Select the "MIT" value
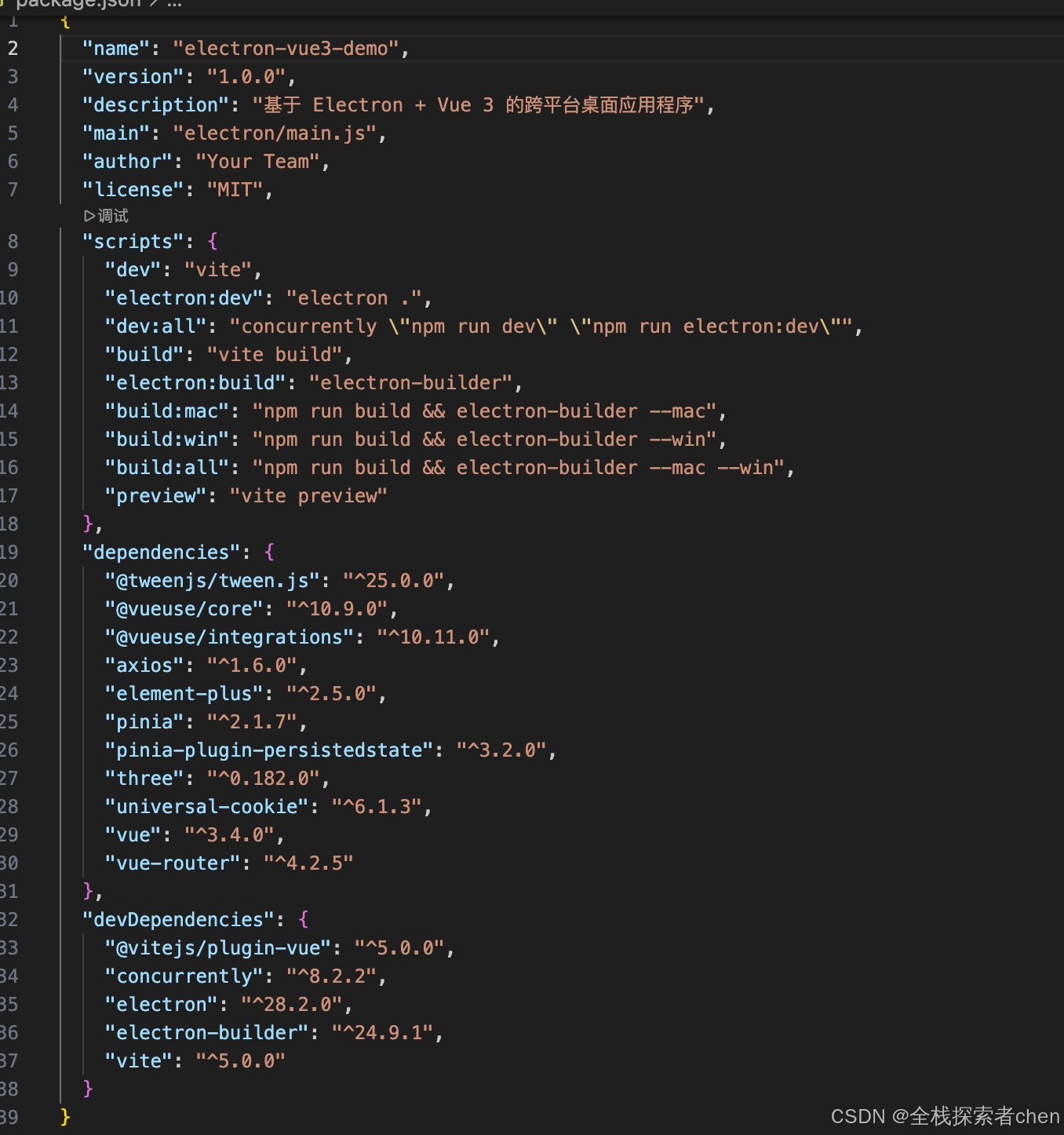Screen dimensions: 1064x1135 tap(235, 190)
